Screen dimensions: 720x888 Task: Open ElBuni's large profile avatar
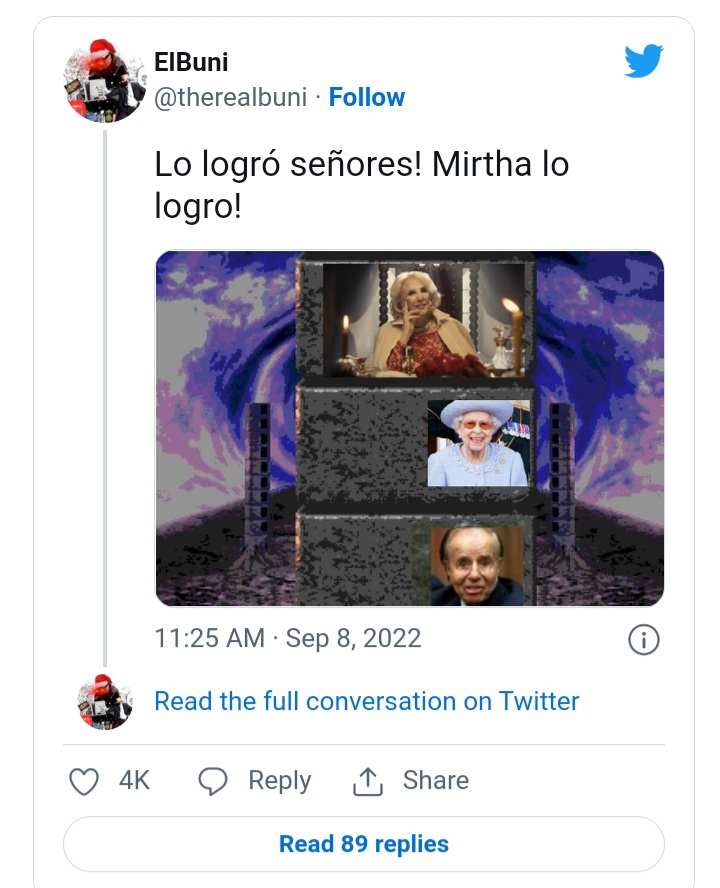pyautogui.click(x=106, y=80)
